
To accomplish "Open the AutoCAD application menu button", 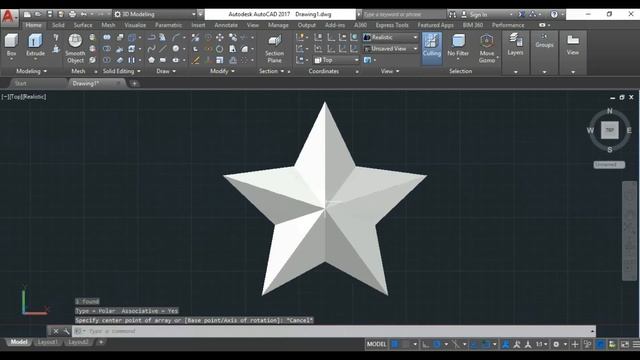I will (x=9, y=17).
